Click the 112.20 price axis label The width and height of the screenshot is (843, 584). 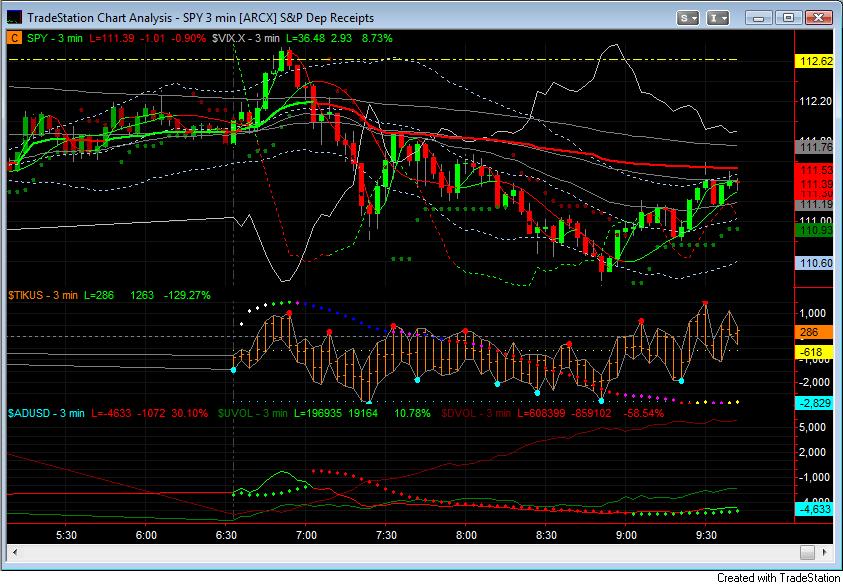[816, 102]
